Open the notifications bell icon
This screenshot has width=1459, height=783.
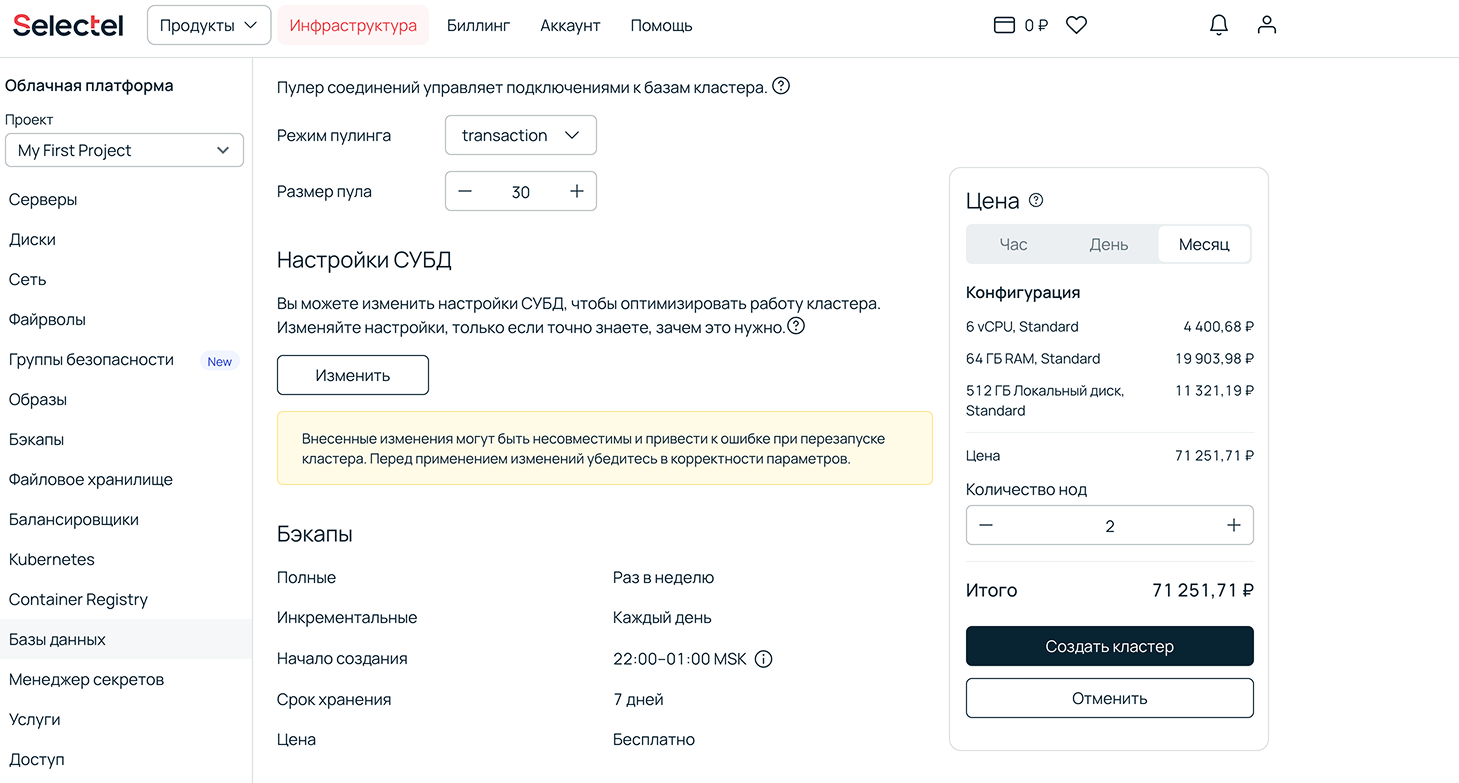click(1218, 26)
